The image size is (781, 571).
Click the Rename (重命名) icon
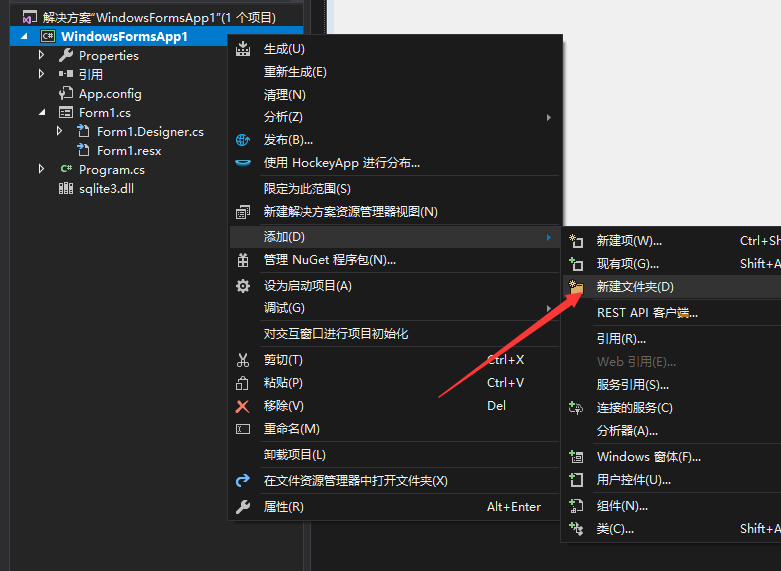tap(243, 429)
